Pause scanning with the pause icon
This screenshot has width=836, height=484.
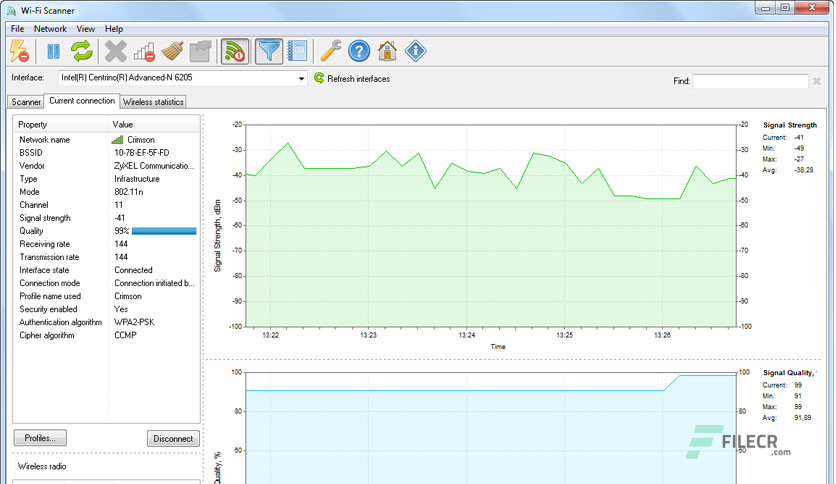tap(53, 52)
